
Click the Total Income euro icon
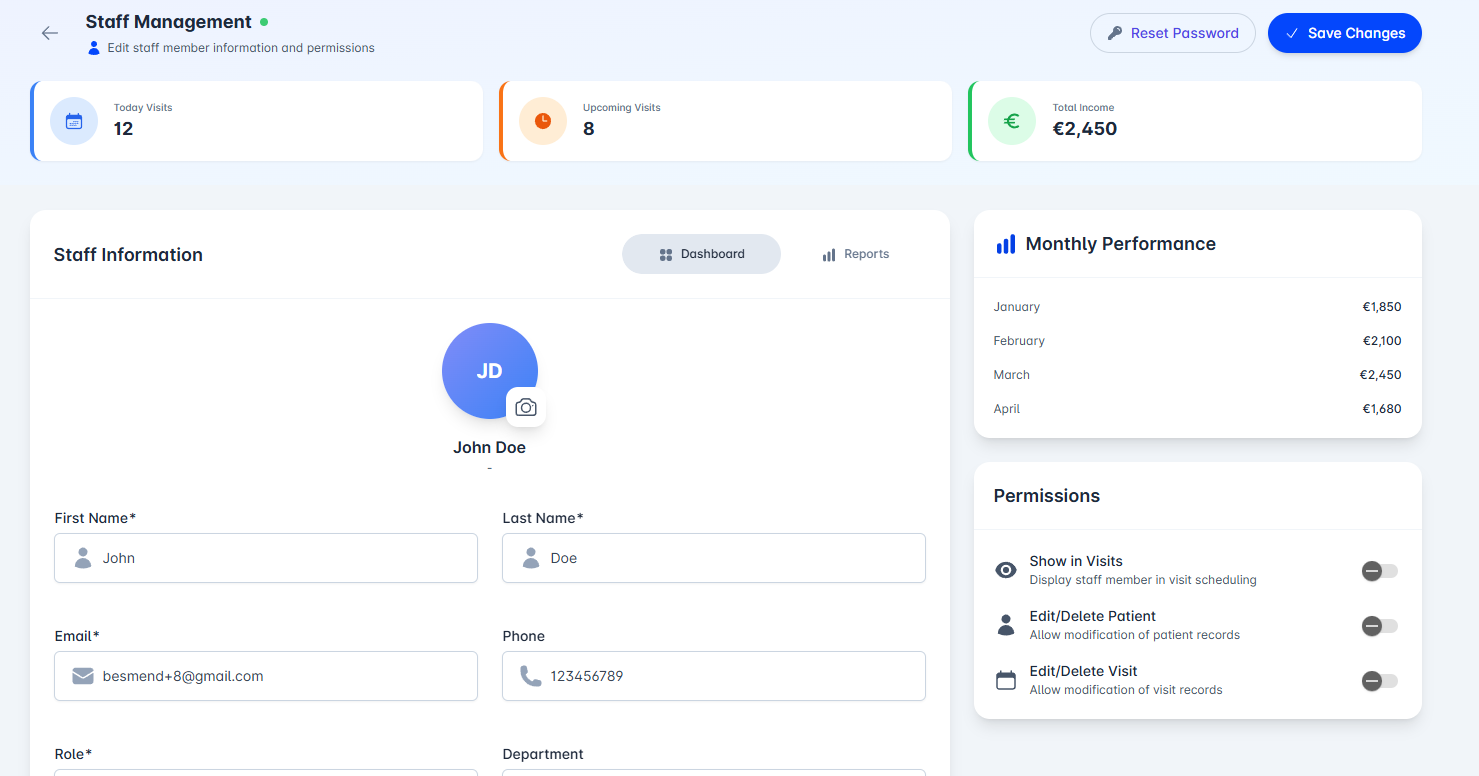1012,121
